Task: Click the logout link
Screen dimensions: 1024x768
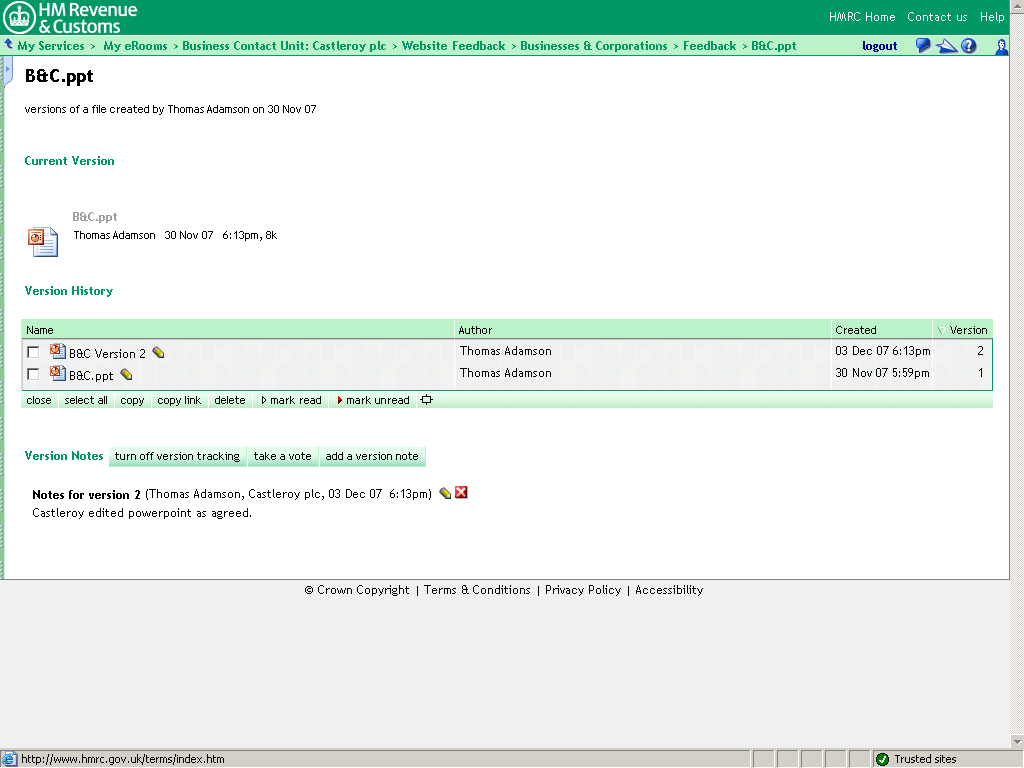Action: pyautogui.click(x=879, y=46)
